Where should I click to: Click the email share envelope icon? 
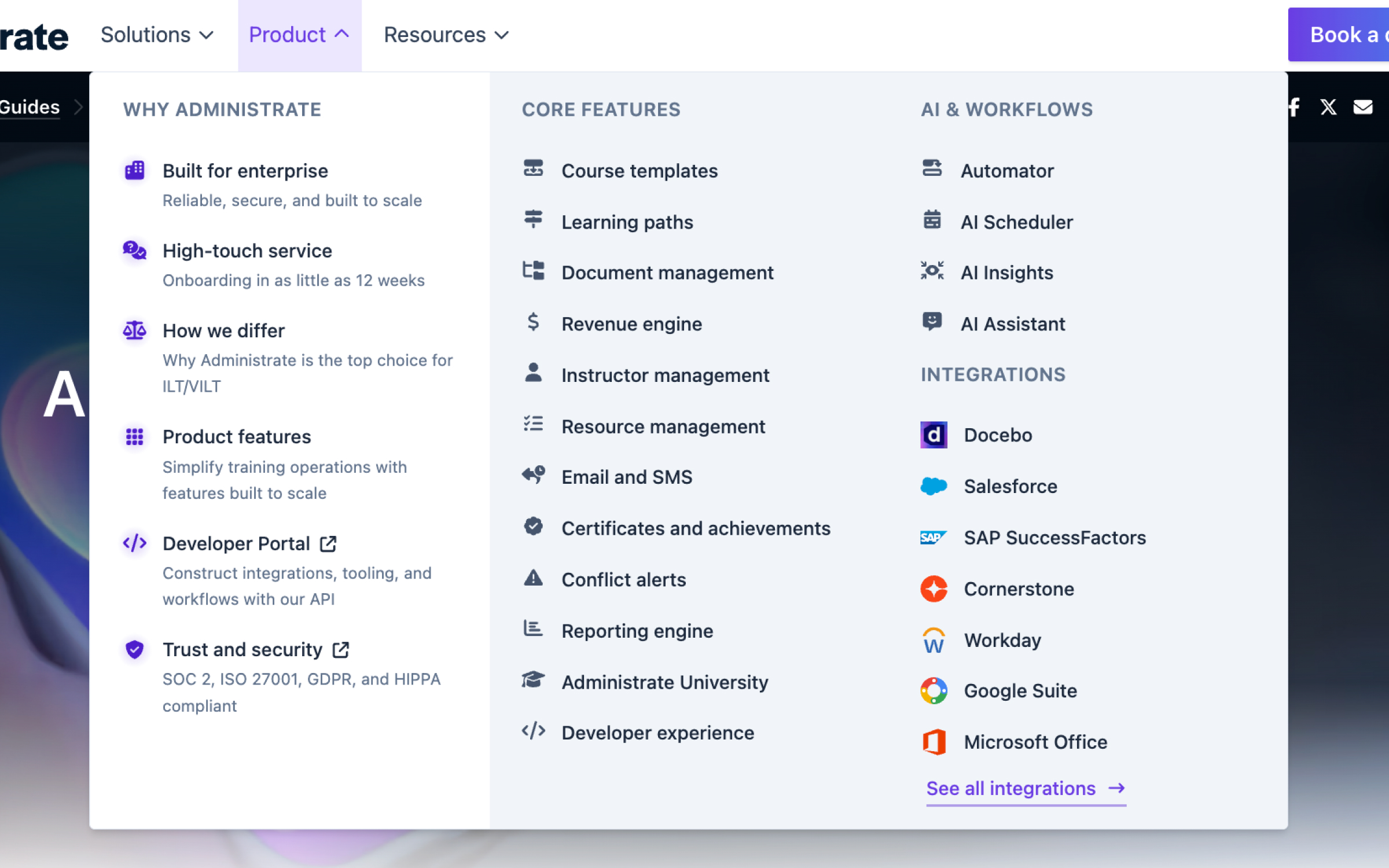point(1363,107)
